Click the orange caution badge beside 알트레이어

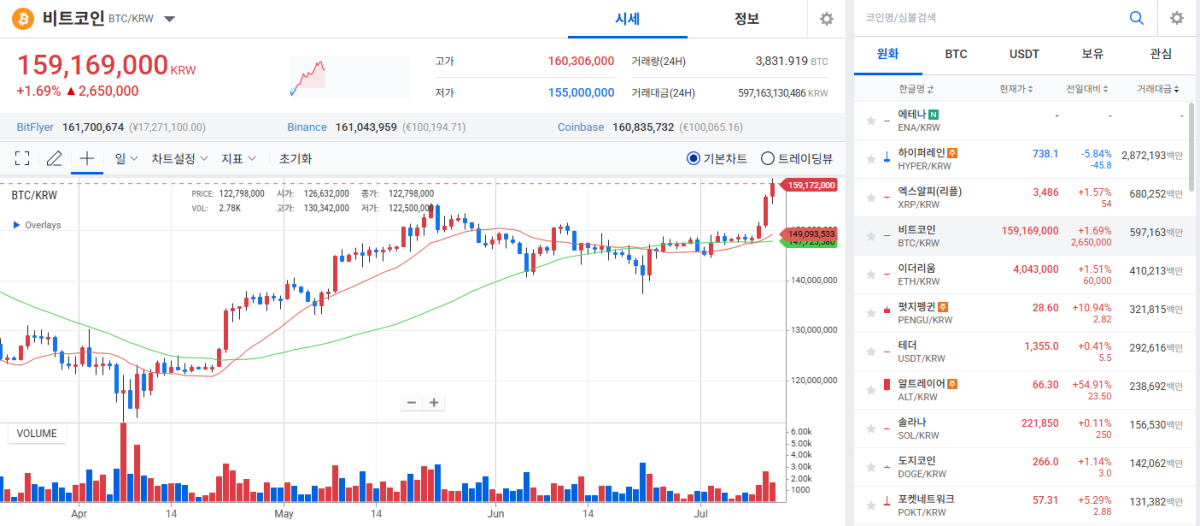(x=953, y=383)
